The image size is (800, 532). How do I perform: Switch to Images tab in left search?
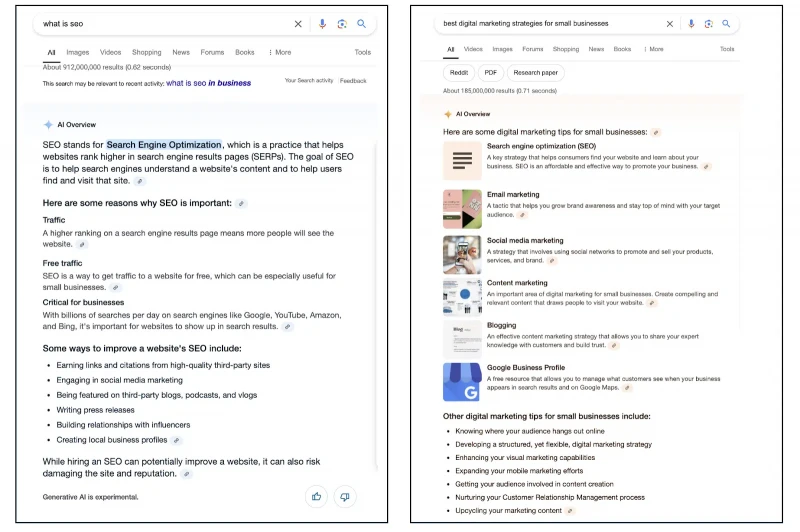(x=78, y=53)
